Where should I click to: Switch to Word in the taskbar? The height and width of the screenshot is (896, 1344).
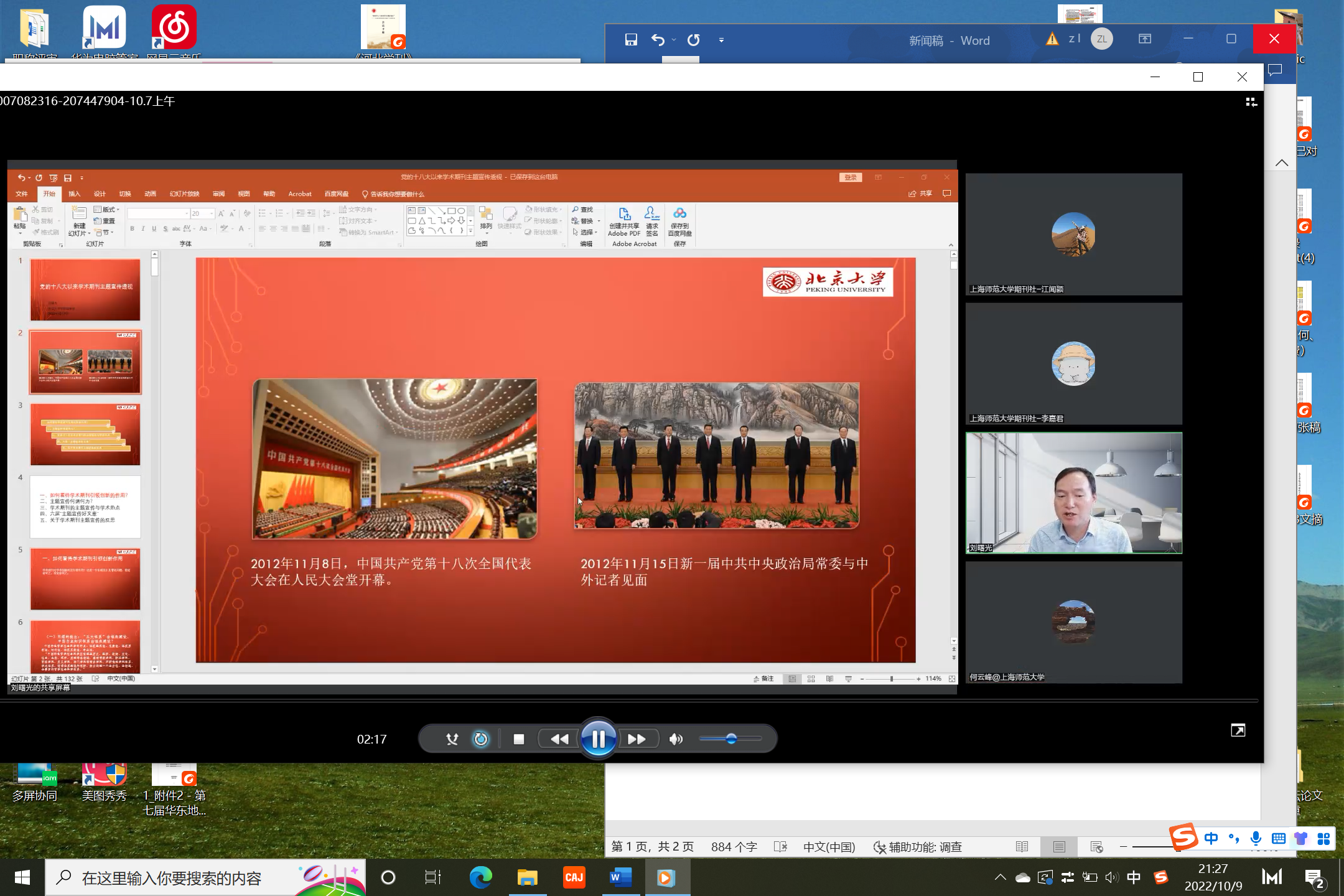[620, 877]
